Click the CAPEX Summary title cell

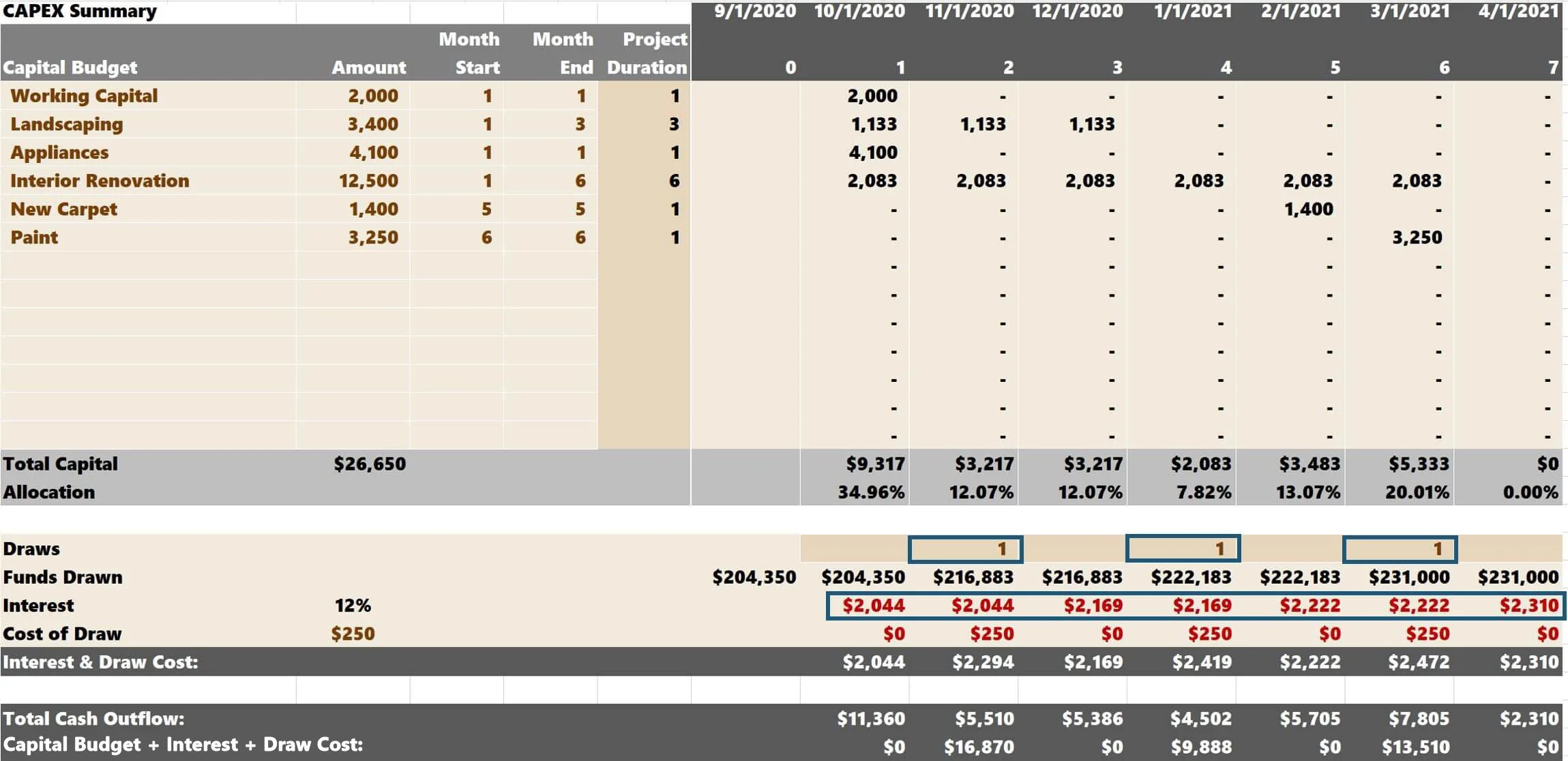click(80, 12)
